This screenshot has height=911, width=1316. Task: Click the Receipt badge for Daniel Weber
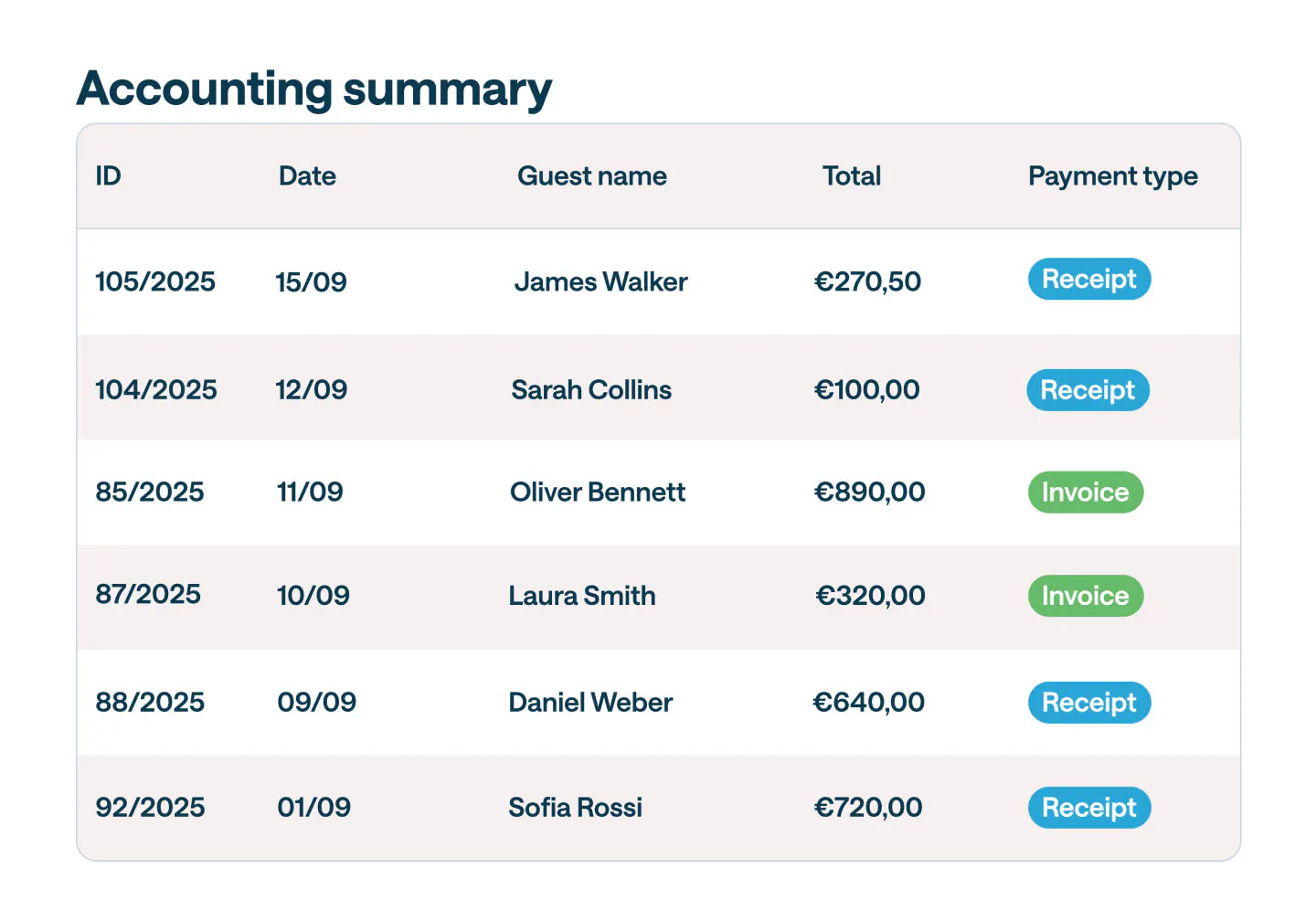1088,703
